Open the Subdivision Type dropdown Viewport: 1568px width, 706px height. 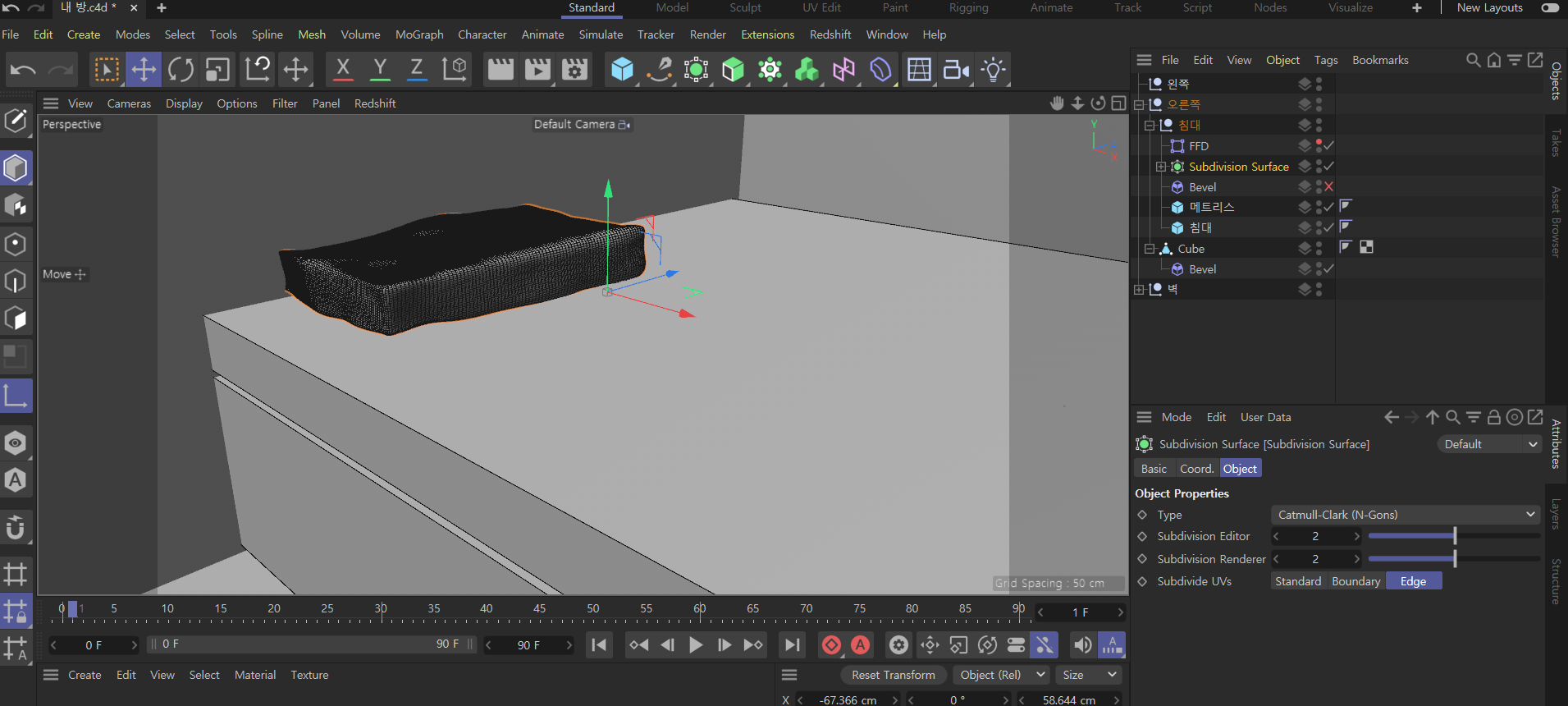coord(1406,515)
